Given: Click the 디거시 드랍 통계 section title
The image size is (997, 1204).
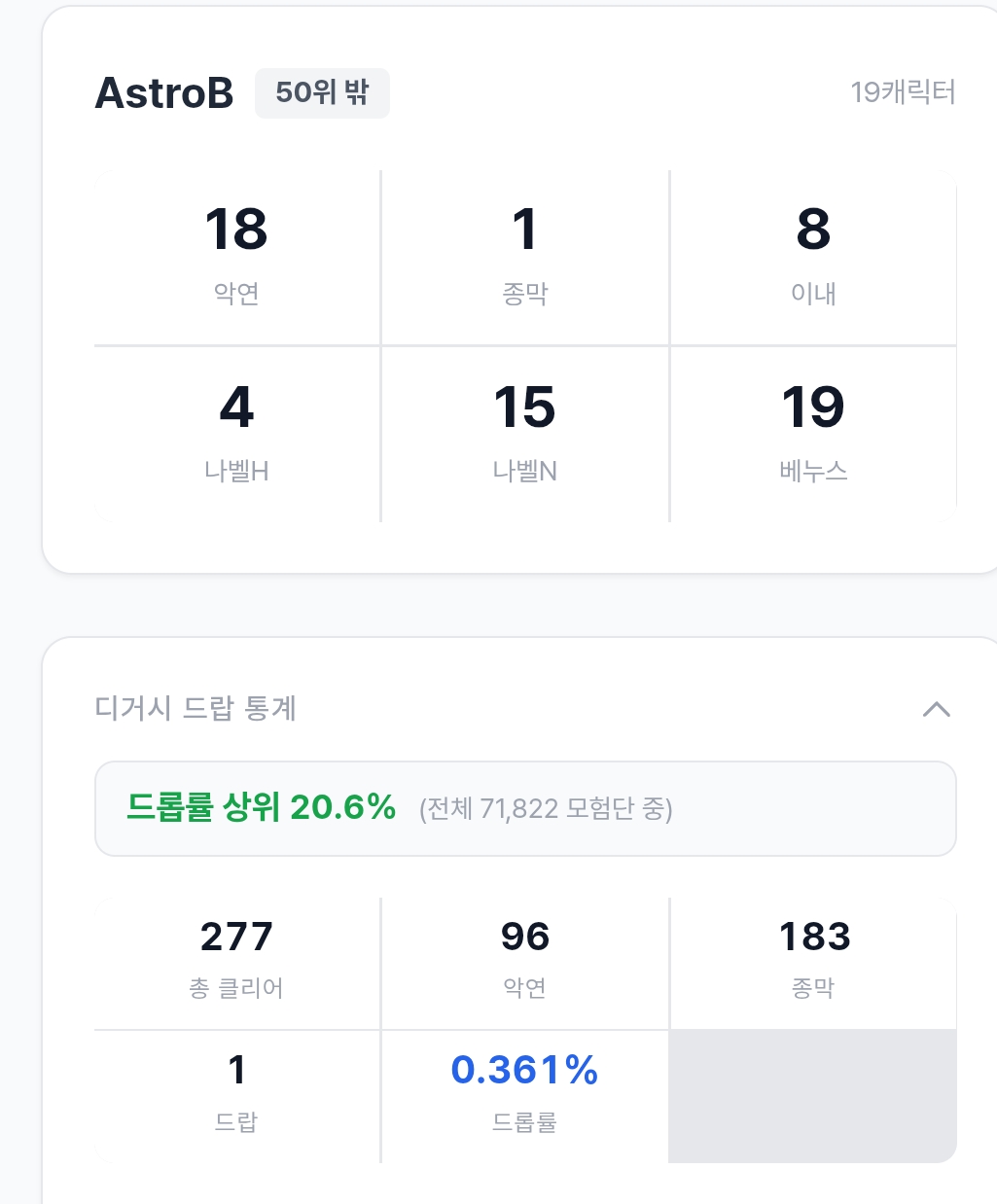Looking at the screenshot, I should click(x=196, y=708).
